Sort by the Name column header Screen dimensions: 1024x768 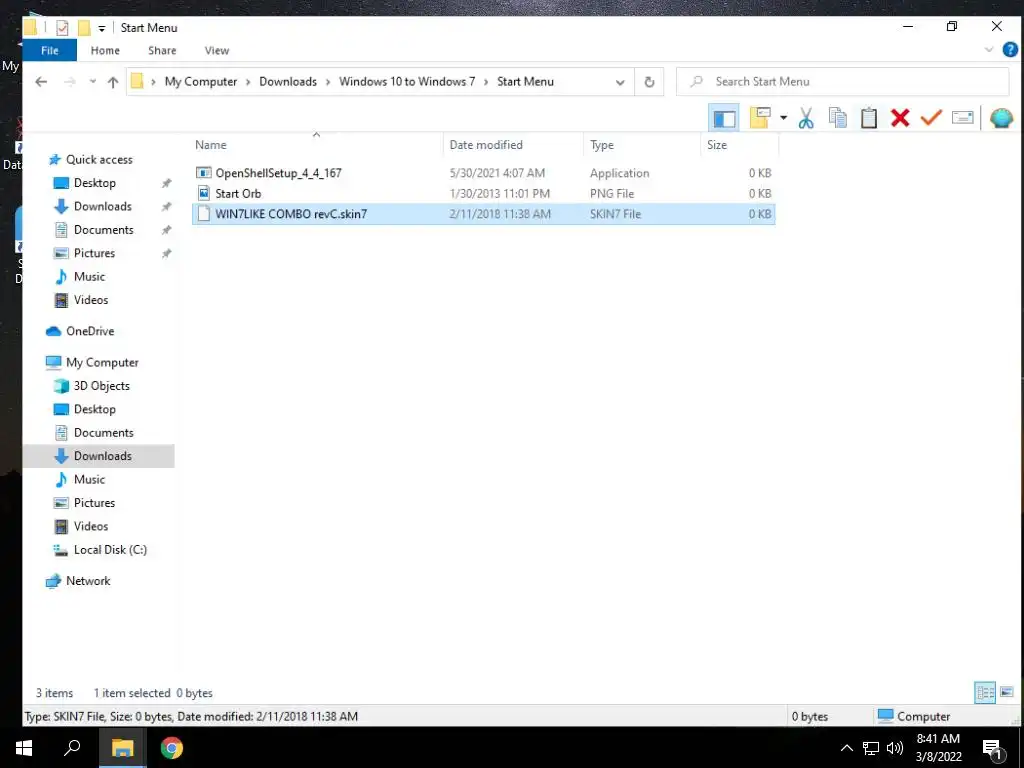click(x=316, y=145)
